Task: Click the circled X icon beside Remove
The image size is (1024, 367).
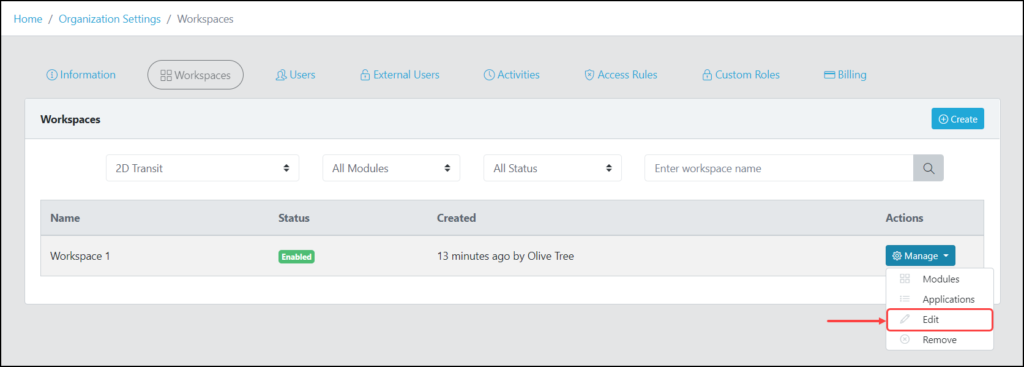Action: [904, 340]
